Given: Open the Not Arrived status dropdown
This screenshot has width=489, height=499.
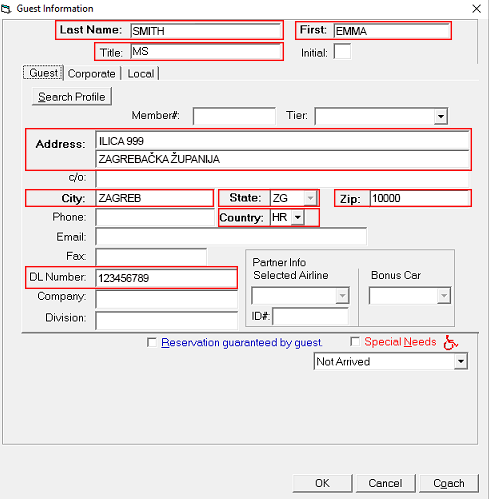Looking at the screenshot, I should coord(461,362).
